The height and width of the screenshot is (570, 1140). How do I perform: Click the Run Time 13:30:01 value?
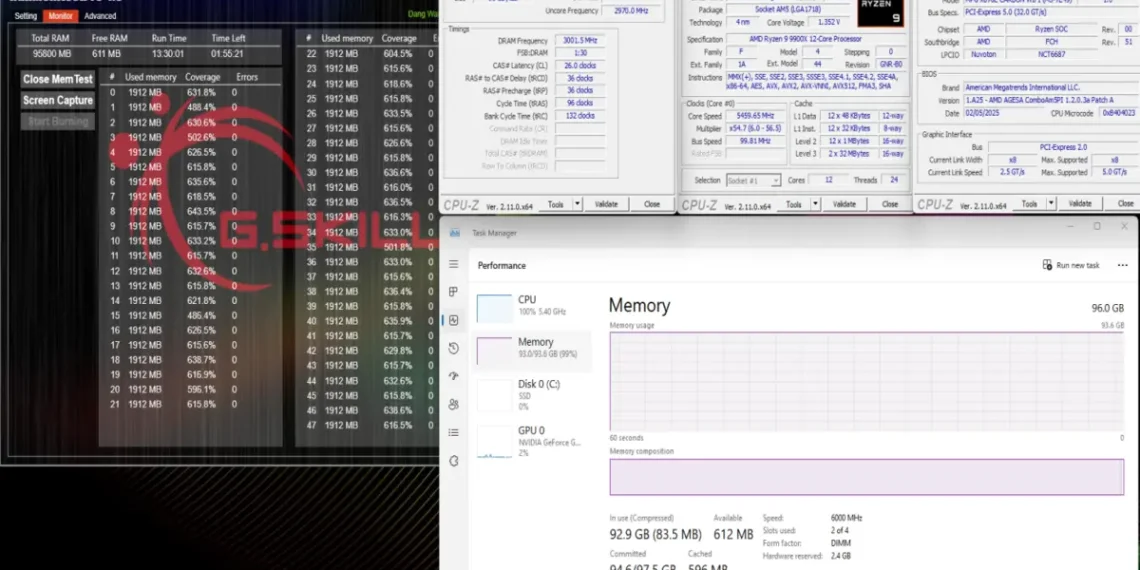pos(168,54)
